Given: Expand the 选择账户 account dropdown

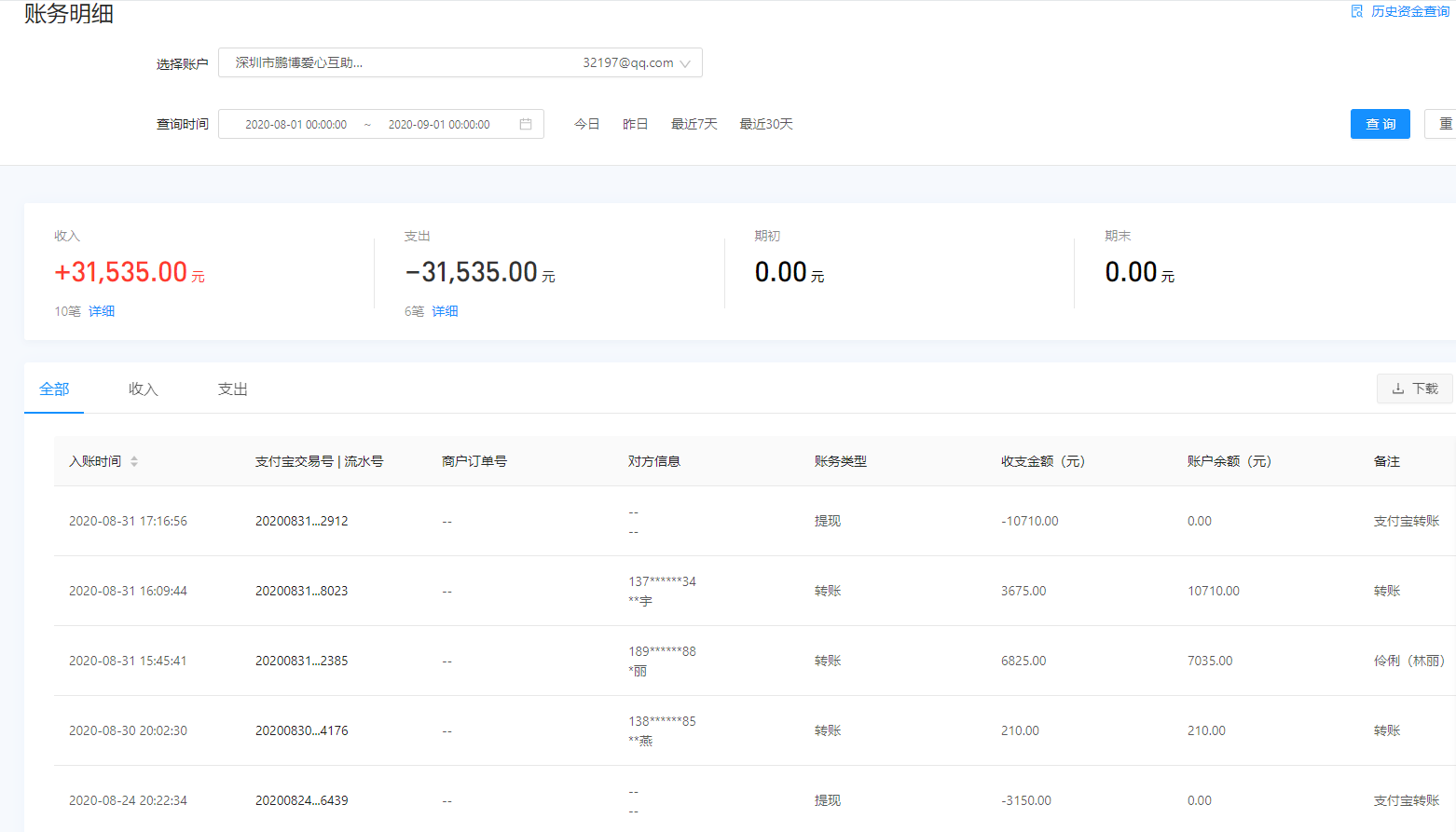Looking at the screenshot, I should [460, 62].
